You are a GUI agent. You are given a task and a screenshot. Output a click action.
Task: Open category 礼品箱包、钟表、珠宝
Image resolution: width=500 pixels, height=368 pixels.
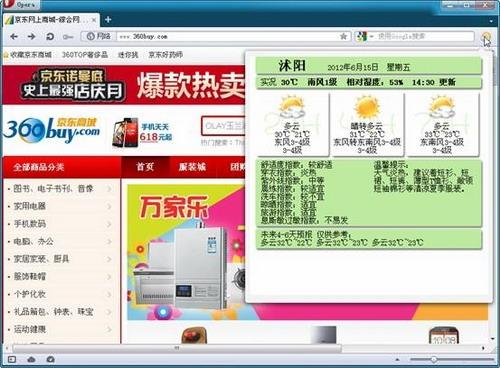tap(53, 312)
